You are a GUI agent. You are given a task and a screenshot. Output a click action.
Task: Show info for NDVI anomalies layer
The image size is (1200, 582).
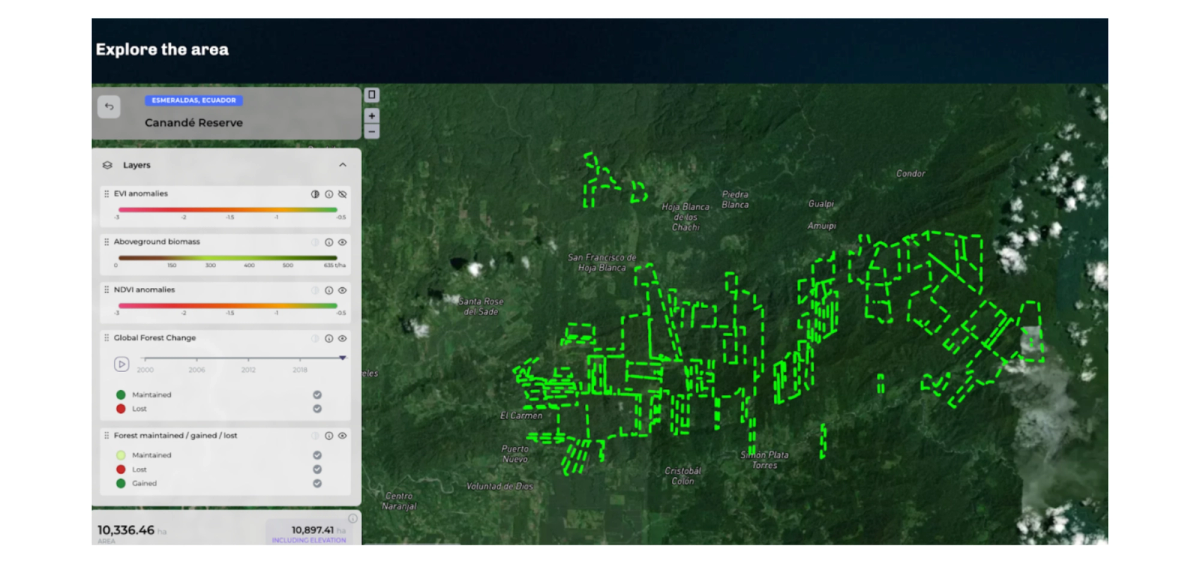point(329,290)
